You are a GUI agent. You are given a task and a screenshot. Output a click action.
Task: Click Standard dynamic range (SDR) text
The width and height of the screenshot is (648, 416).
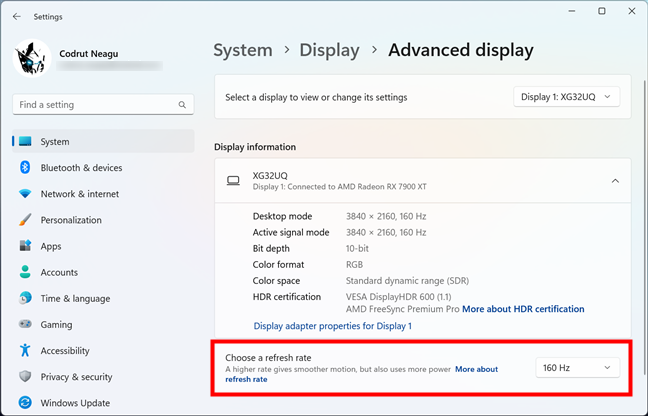(x=407, y=281)
